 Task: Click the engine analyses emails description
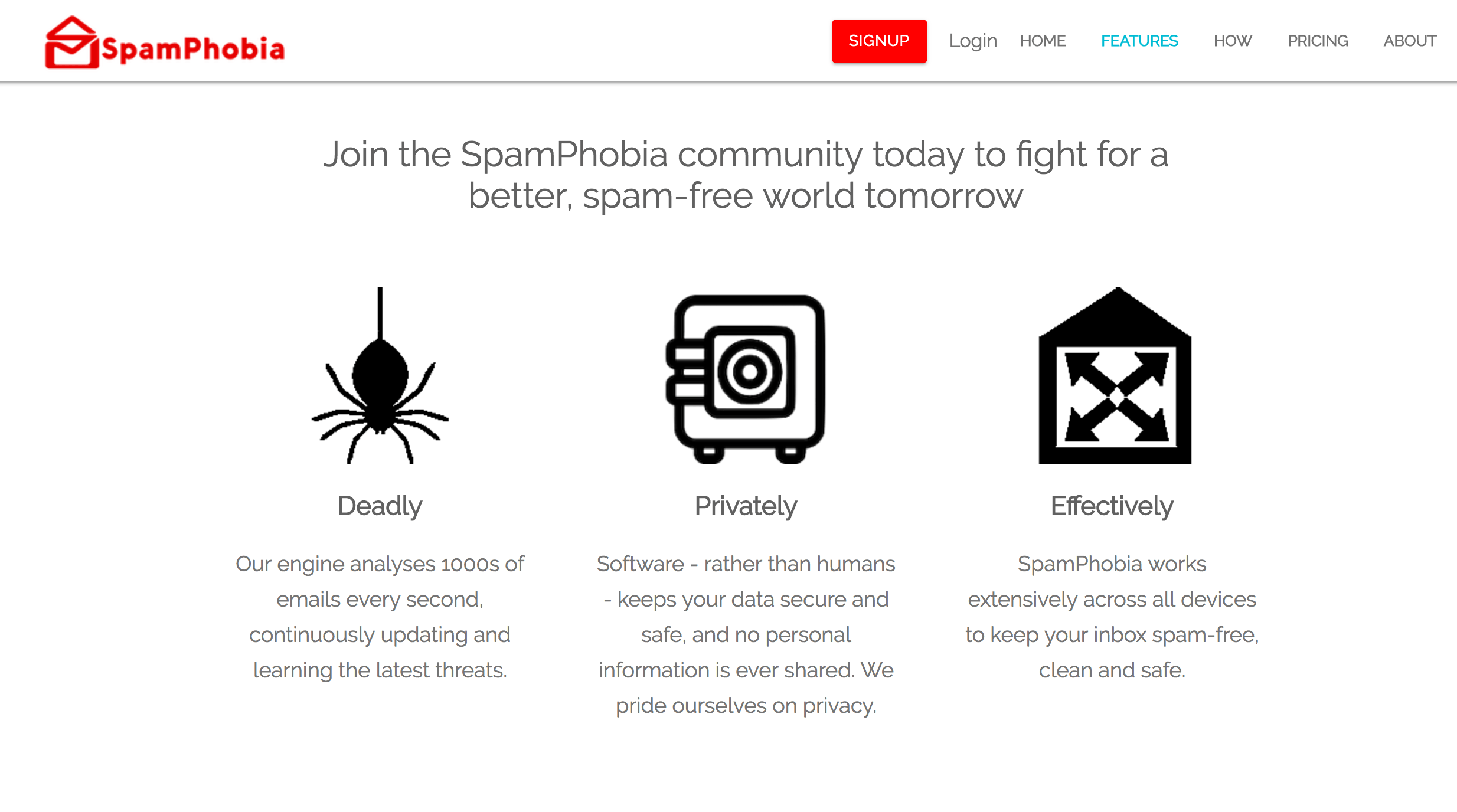pos(380,617)
